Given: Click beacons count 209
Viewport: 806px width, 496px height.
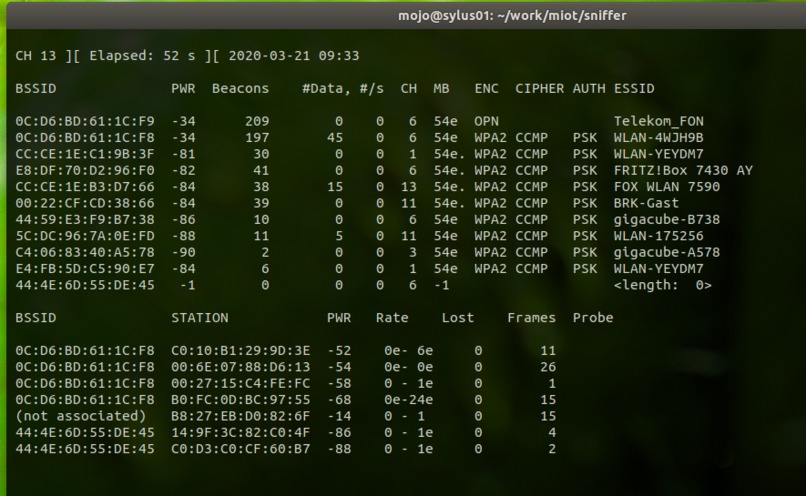Looking at the screenshot, I should (257, 121).
